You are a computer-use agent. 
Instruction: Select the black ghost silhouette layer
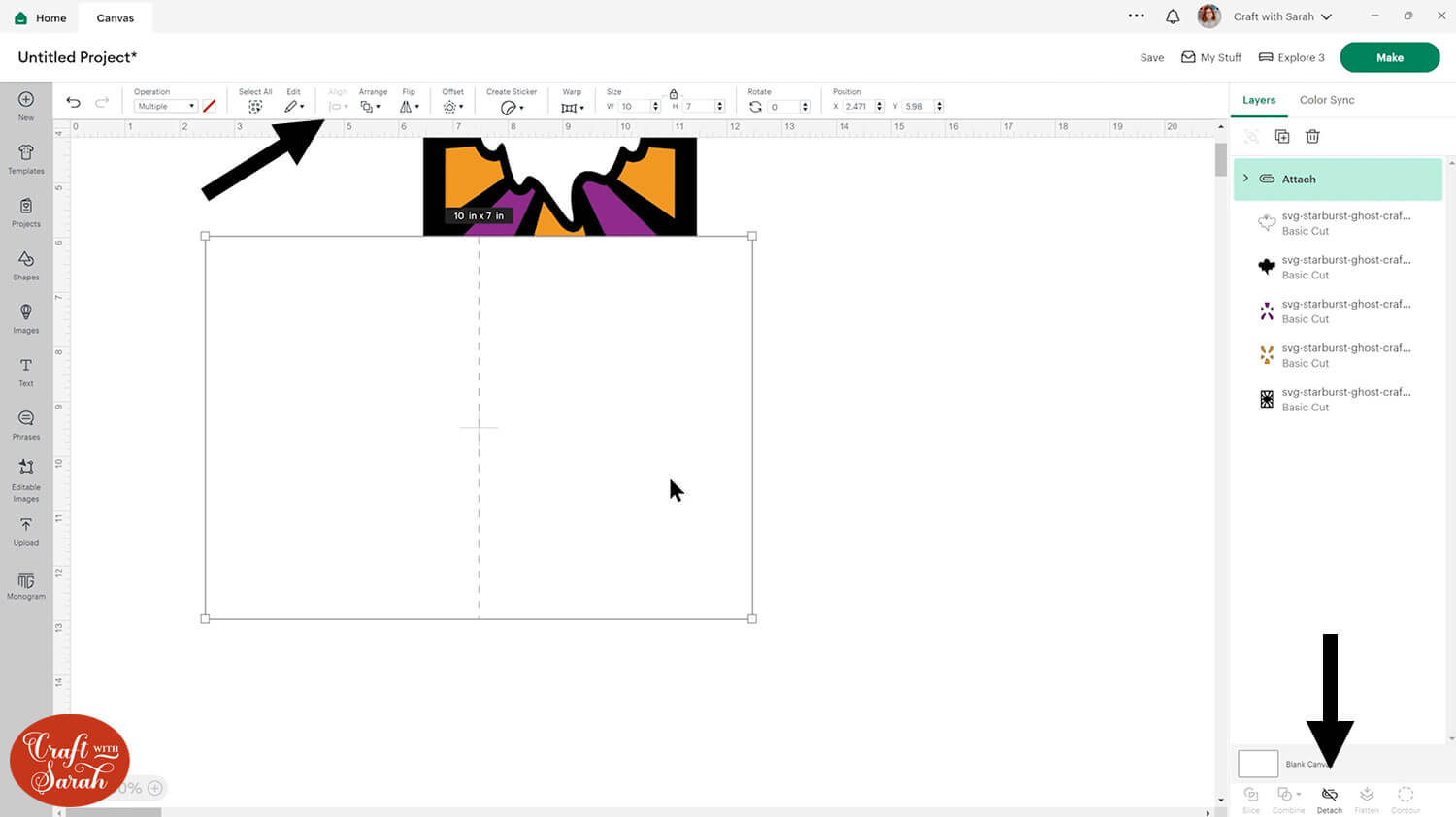click(1338, 267)
